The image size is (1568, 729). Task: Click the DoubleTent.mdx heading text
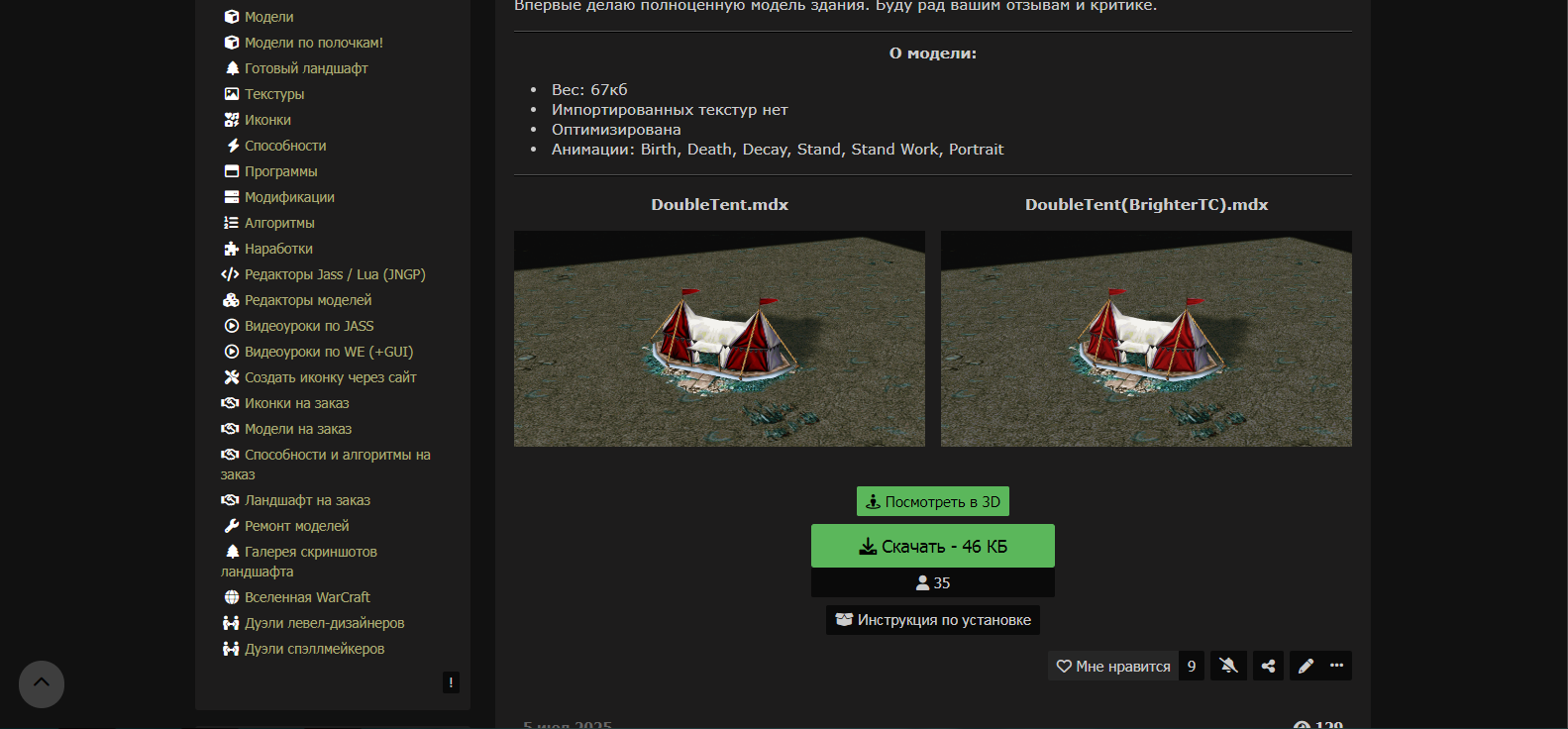(720, 204)
